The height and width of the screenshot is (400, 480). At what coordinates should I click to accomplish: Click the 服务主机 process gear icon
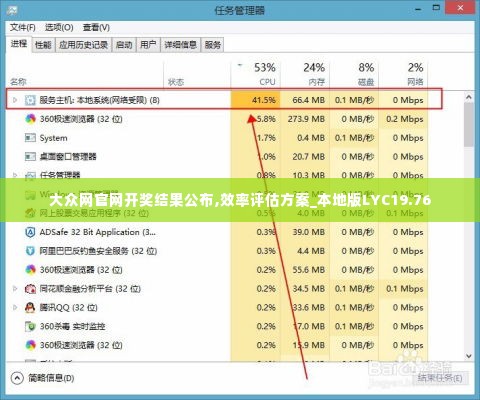tap(30, 100)
